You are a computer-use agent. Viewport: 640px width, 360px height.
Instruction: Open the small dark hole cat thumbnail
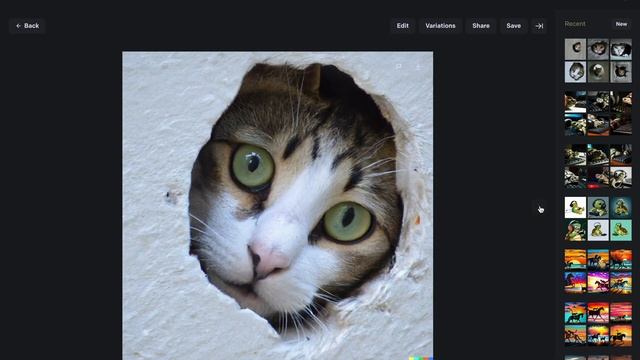[575, 49]
